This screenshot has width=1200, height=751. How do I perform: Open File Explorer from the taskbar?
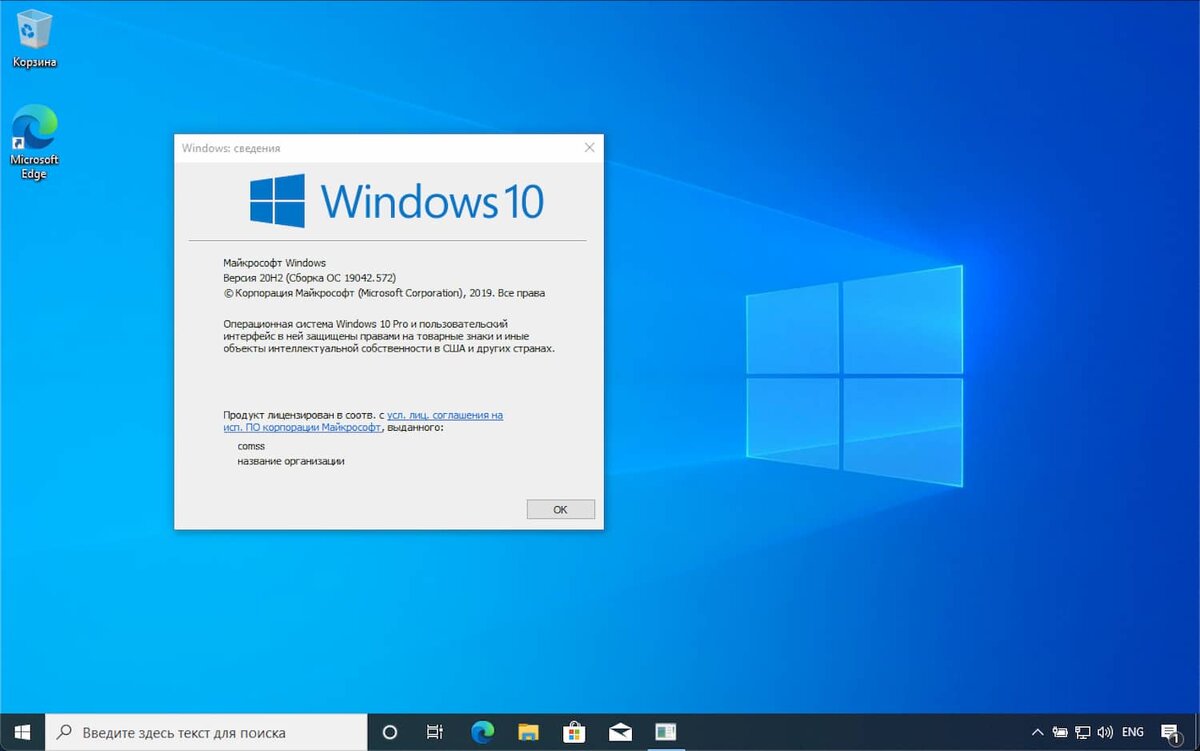pos(528,731)
